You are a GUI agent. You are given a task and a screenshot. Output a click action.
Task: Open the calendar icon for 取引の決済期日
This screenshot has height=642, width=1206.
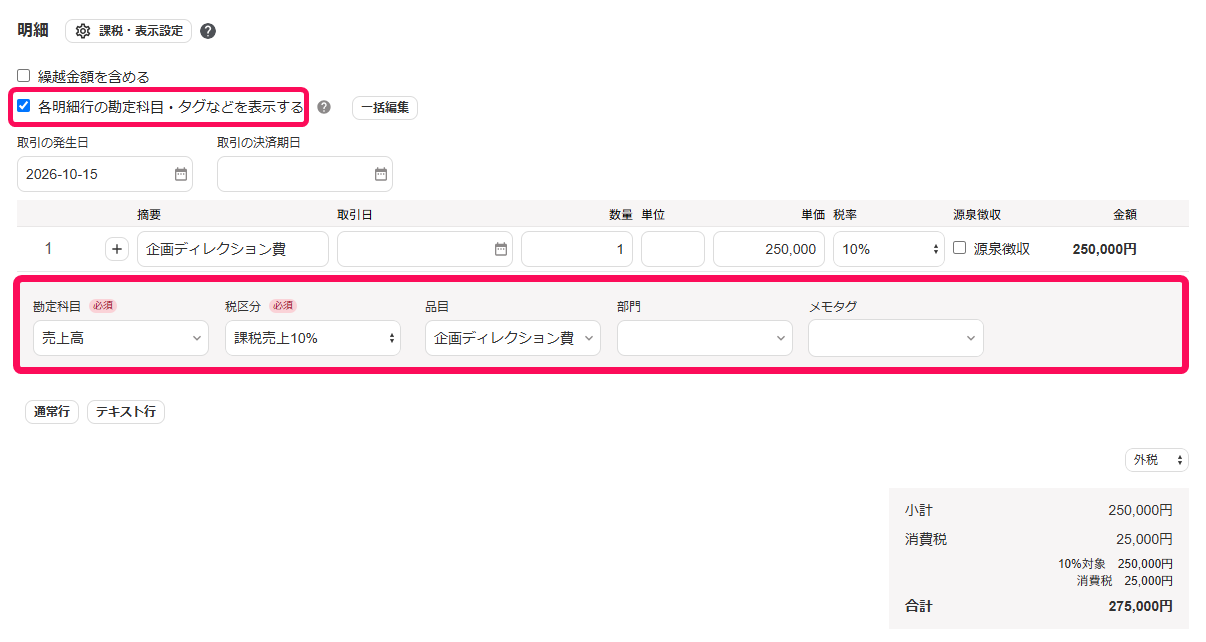tap(381, 174)
